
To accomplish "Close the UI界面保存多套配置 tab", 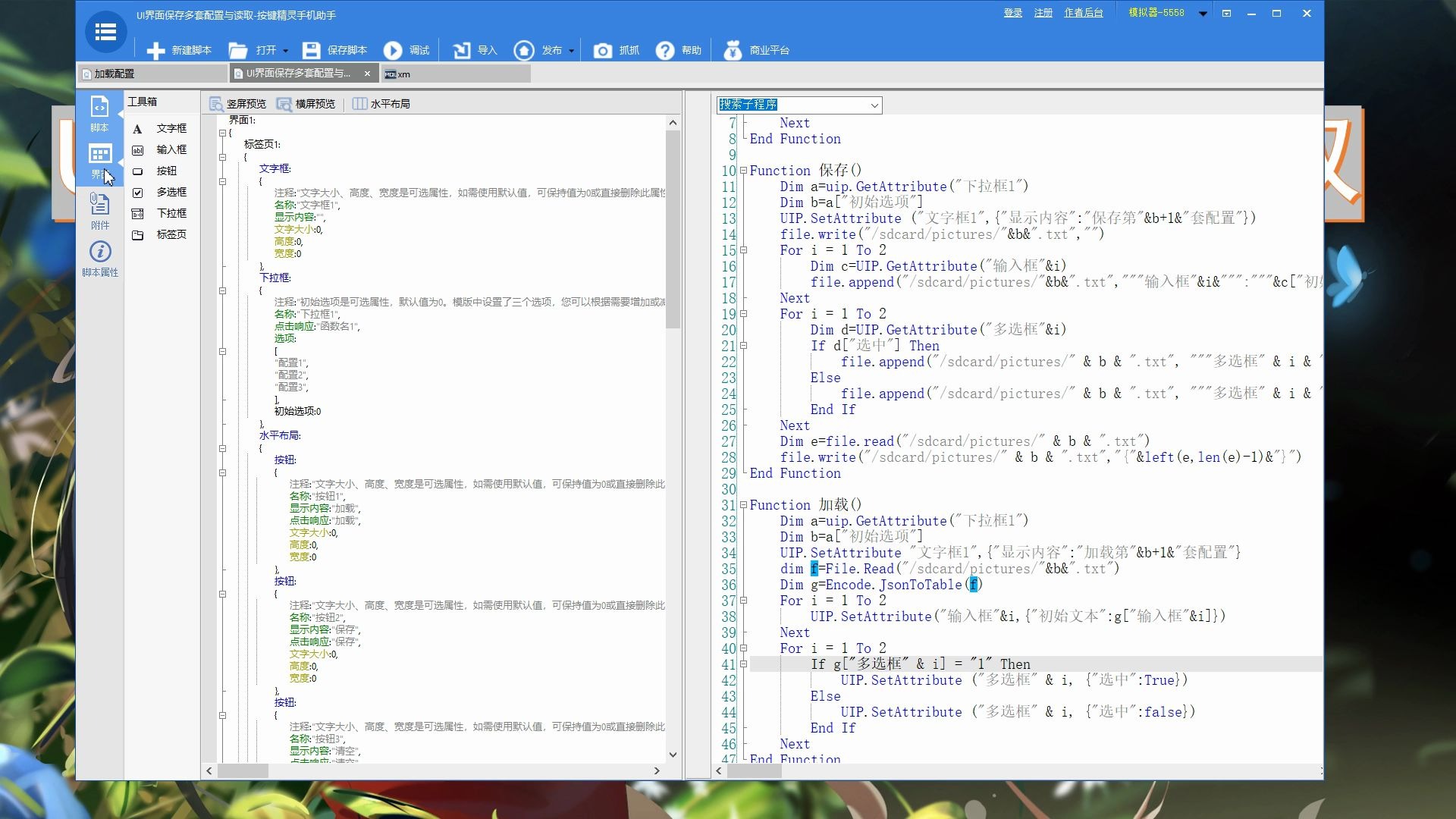I will click(367, 74).
